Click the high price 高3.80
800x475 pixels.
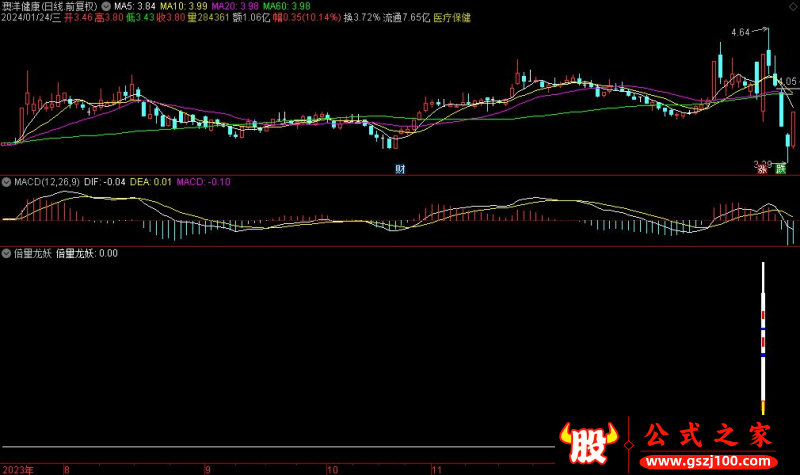[109, 18]
